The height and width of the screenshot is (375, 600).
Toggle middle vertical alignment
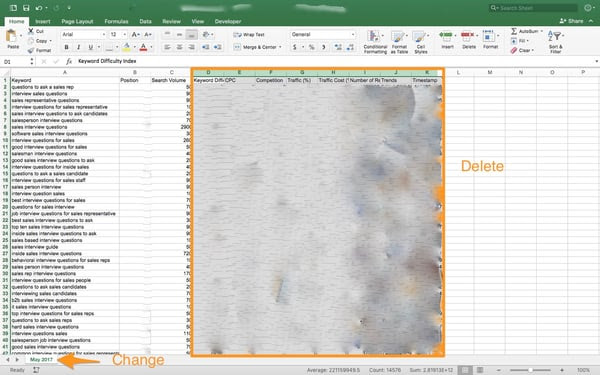tap(179, 34)
